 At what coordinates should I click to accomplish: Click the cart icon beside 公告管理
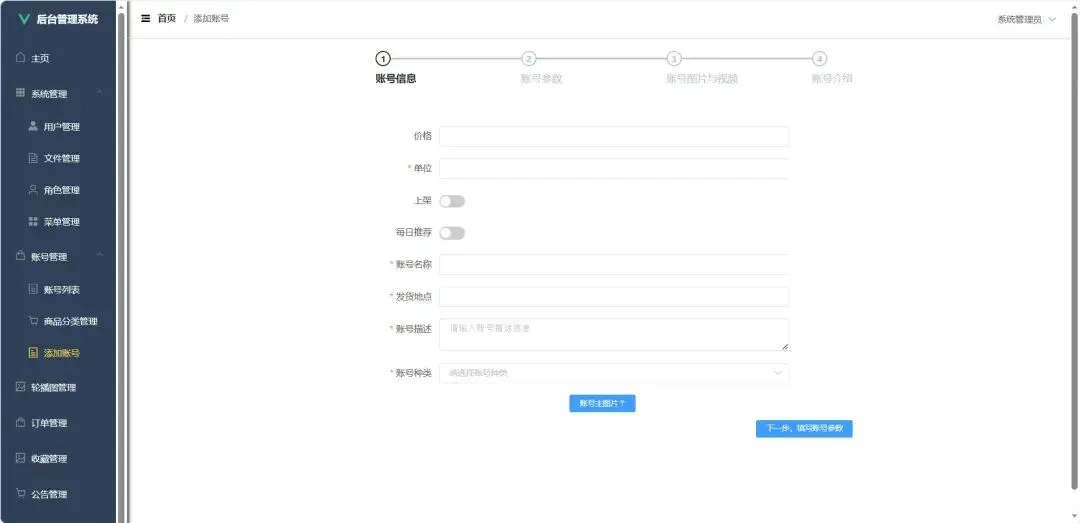(x=21, y=493)
